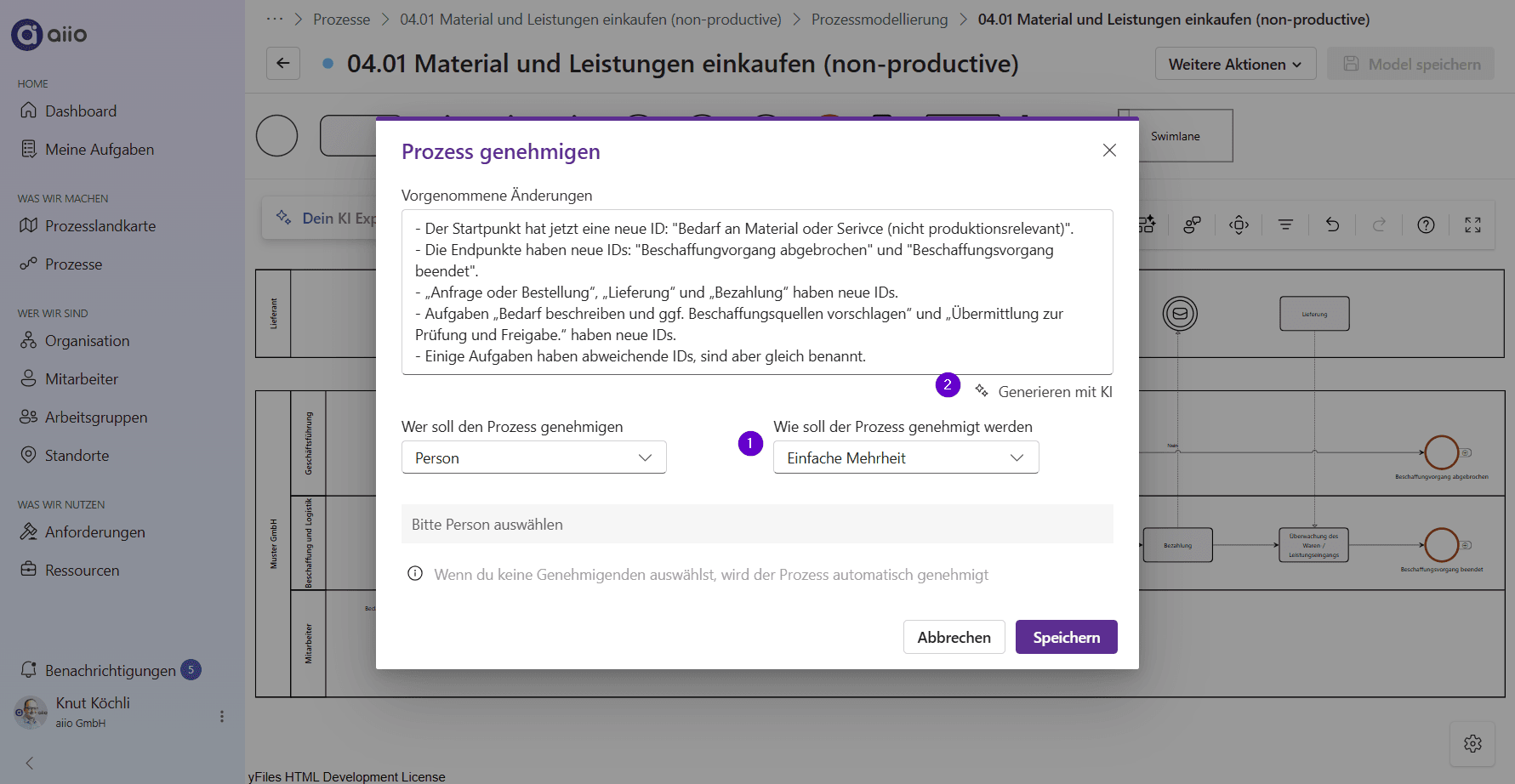Open the Prozesse breadcrumb link

pyautogui.click(x=341, y=19)
